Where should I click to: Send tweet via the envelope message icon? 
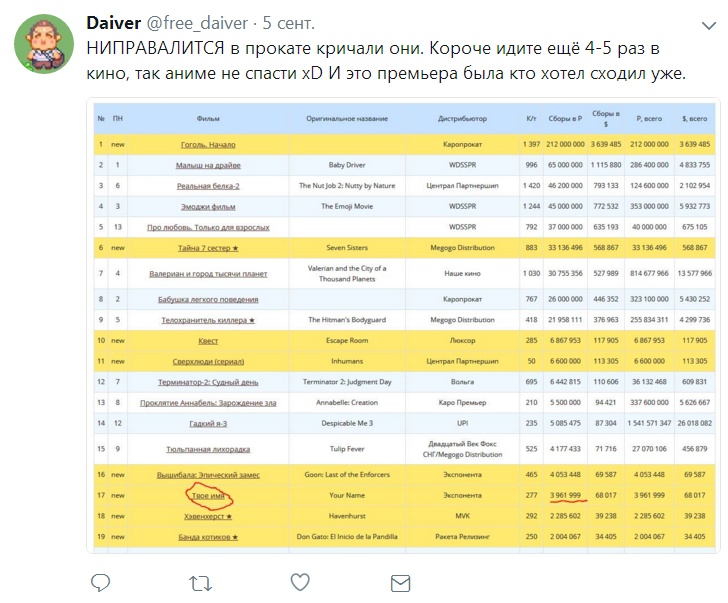(x=401, y=583)
